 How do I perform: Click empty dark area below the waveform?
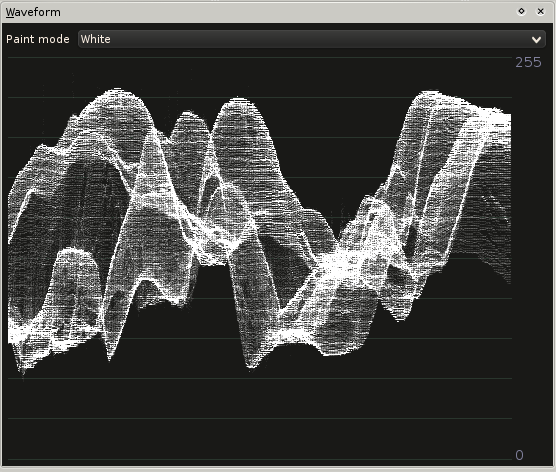(x=259, y=418)
